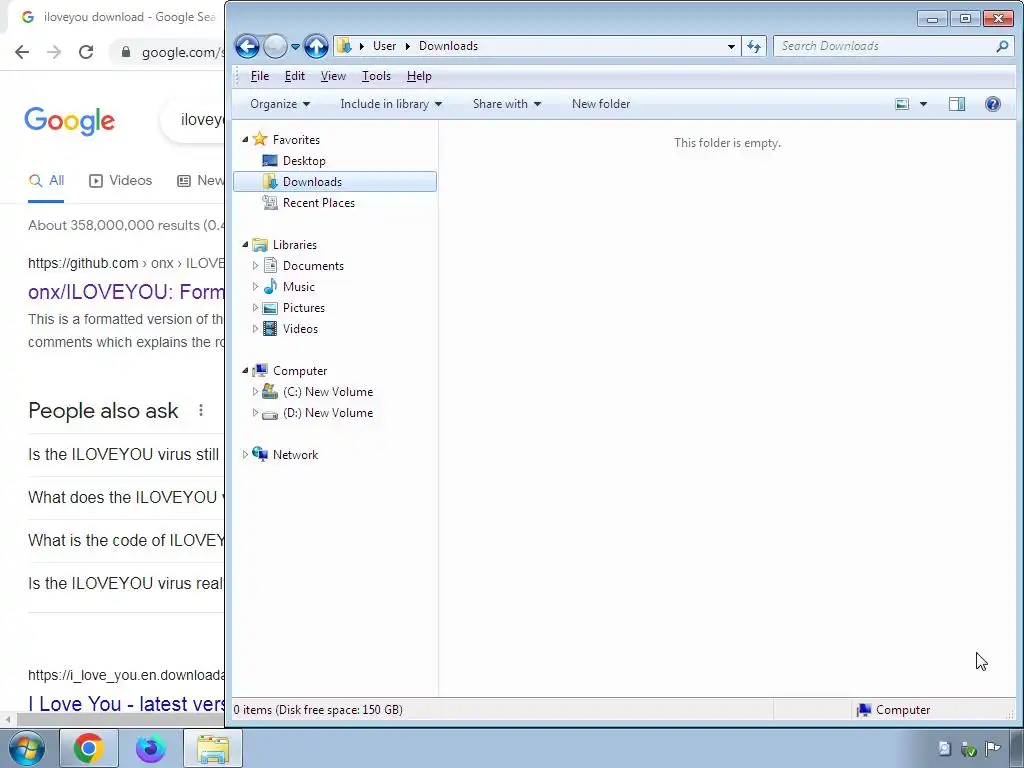Viewport: 1024px width, 768px height.
Task: Click the Pictures library icon
Action: pos(270,308)
